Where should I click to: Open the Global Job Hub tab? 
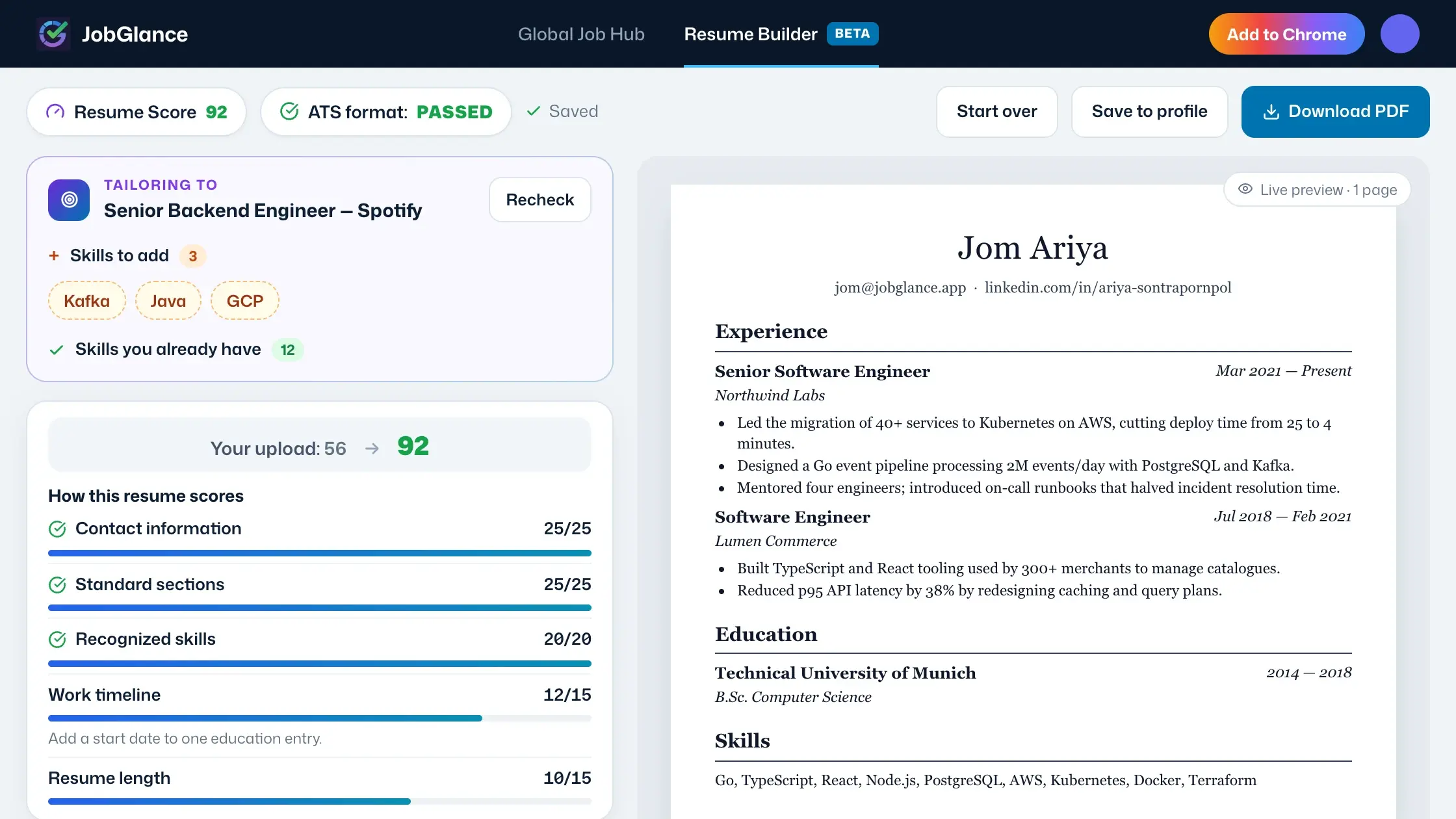pos(581,34)
